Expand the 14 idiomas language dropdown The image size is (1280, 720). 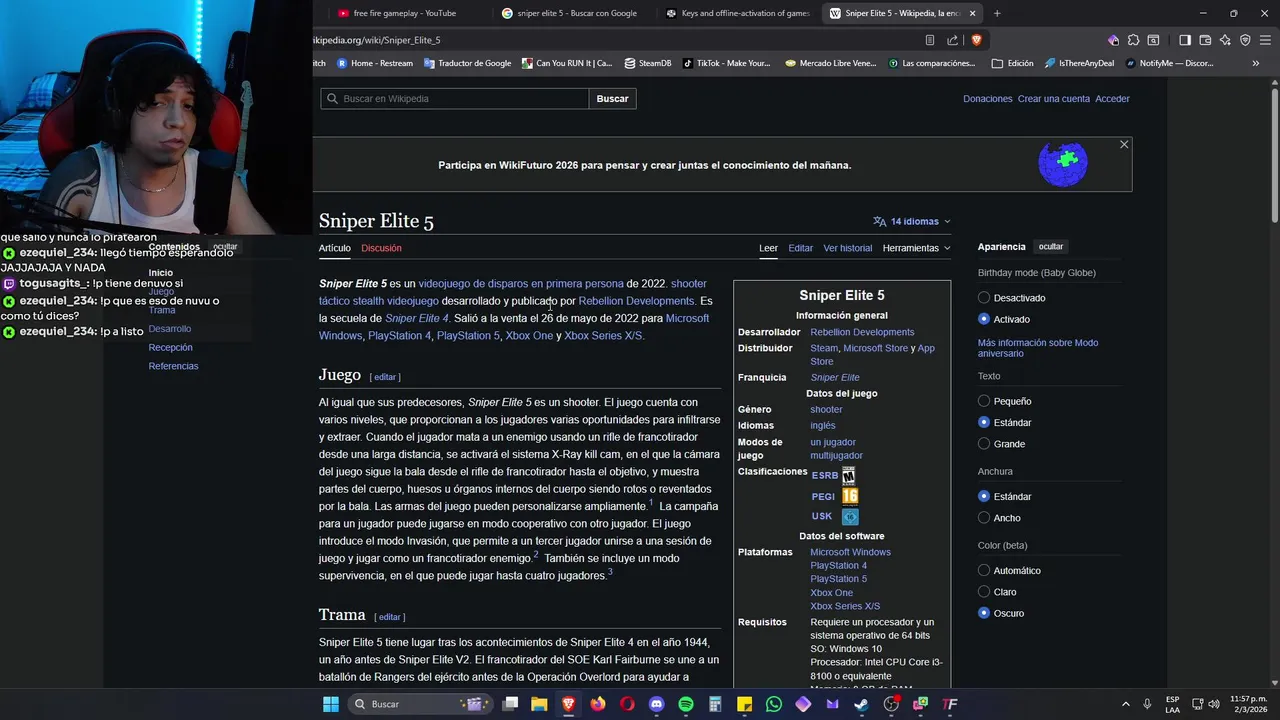click(912, 221)
